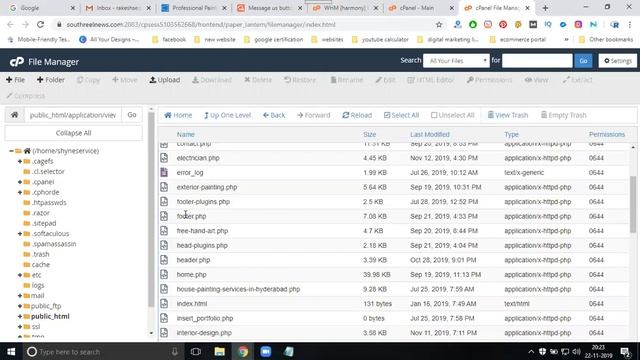Click the Rename toolbar button
This screenshot has height=360, width=640.
[347, 80]
